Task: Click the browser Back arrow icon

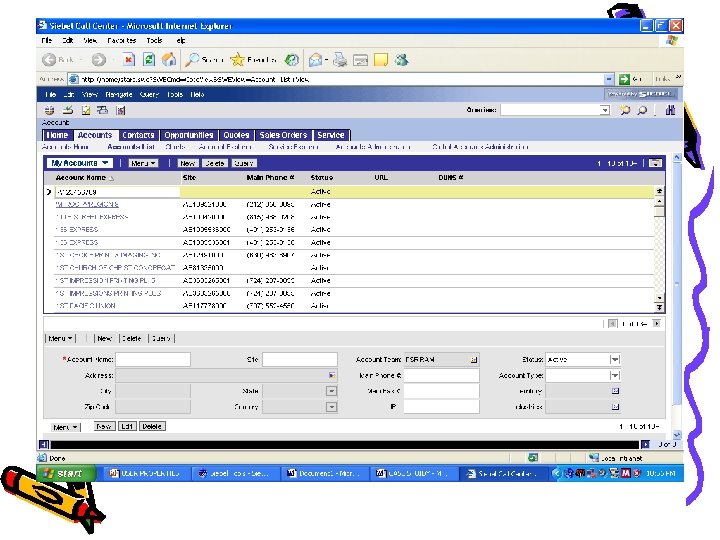Action: click(x=49, y=60)
